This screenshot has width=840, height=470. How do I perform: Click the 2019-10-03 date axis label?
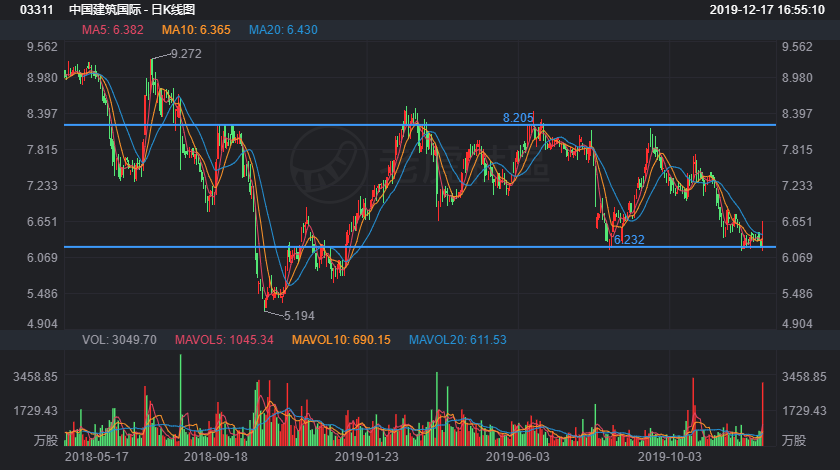(671, 455)
